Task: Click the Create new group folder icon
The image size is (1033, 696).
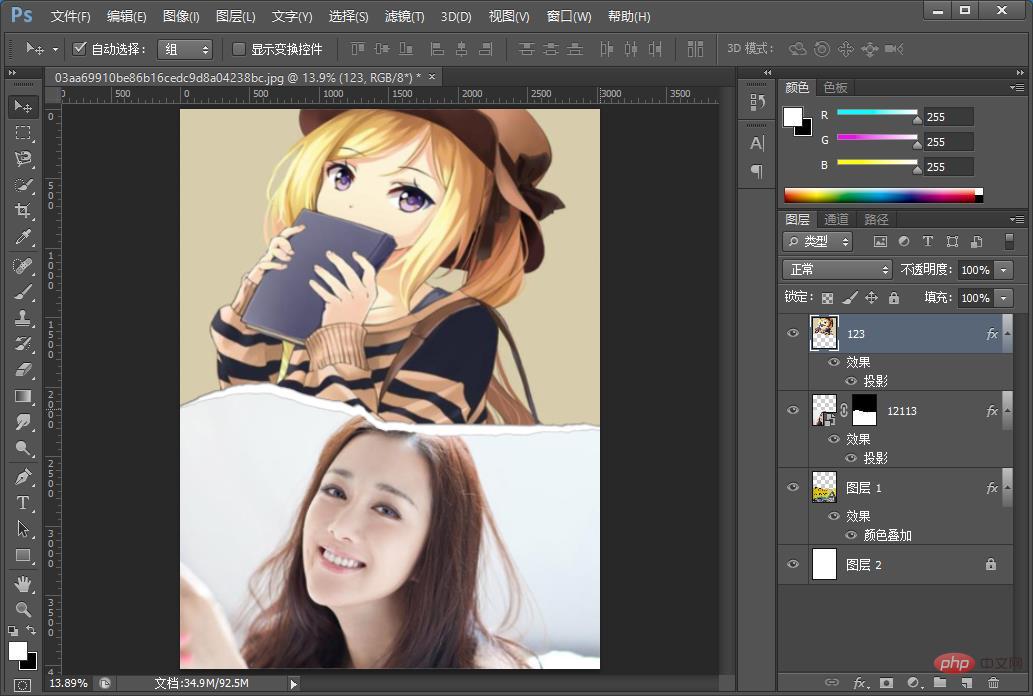Action: click(x=939, y=683)
